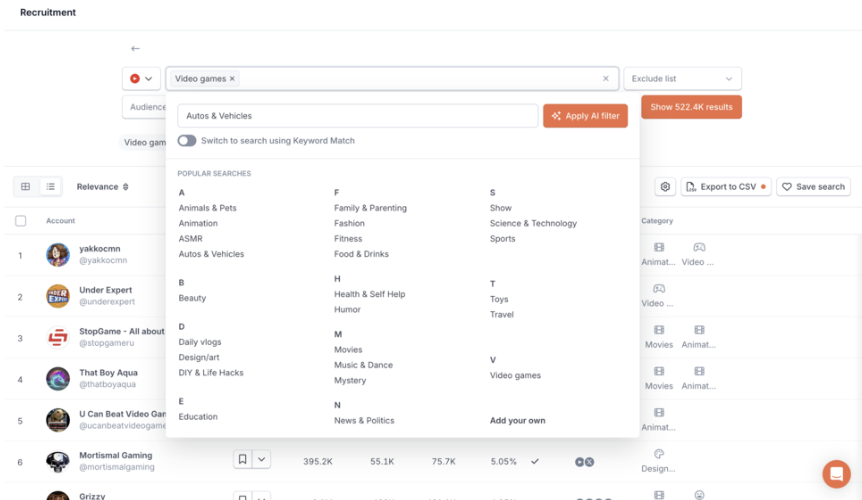Click Video games icon in Under Expert row
Viewport: 862px width, 500px height.
(659, 289)
